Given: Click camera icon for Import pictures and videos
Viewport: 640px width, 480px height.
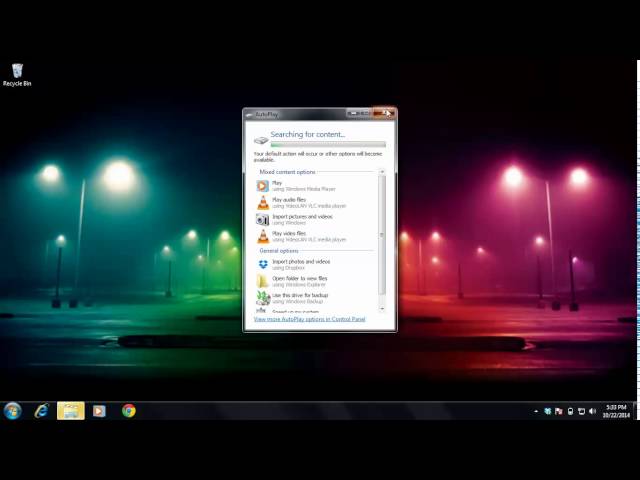Looking at the screenshot, I should (262, 220).
